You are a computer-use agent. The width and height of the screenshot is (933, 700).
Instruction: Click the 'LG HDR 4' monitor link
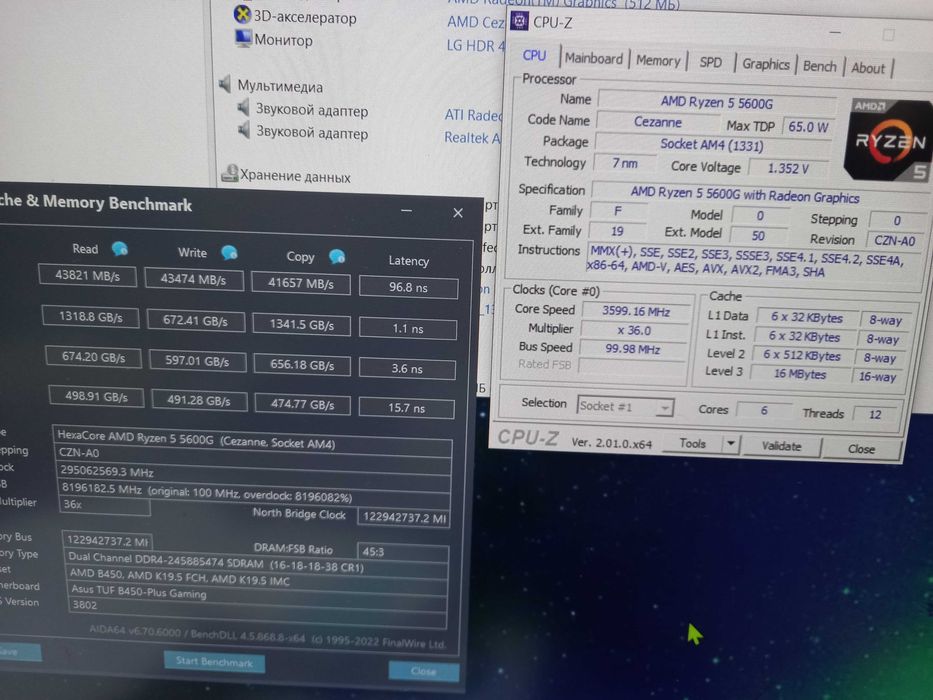click(475, 45)
